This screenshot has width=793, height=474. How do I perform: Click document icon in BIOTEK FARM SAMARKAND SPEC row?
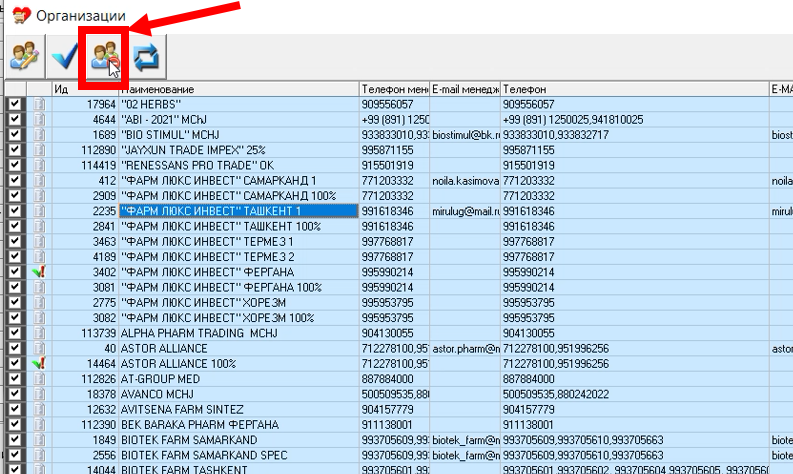click(x=39, y=455)
